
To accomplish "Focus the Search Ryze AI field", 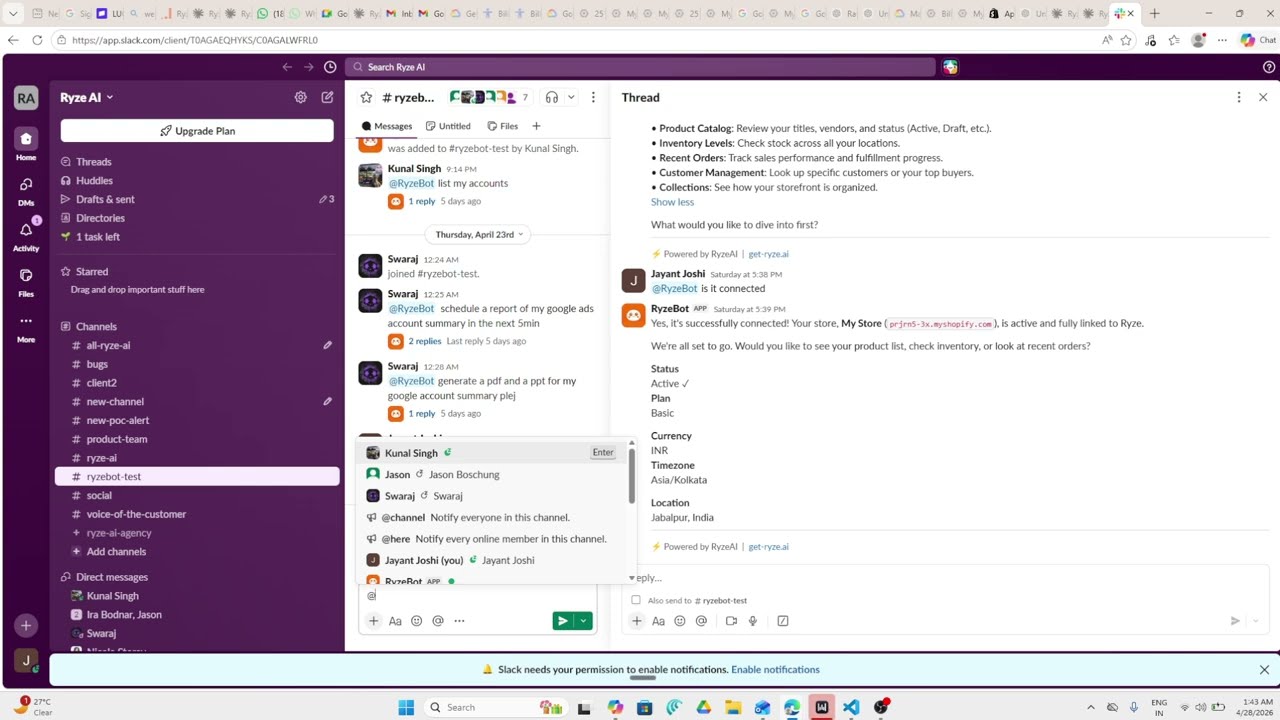I will coord(640,67).
